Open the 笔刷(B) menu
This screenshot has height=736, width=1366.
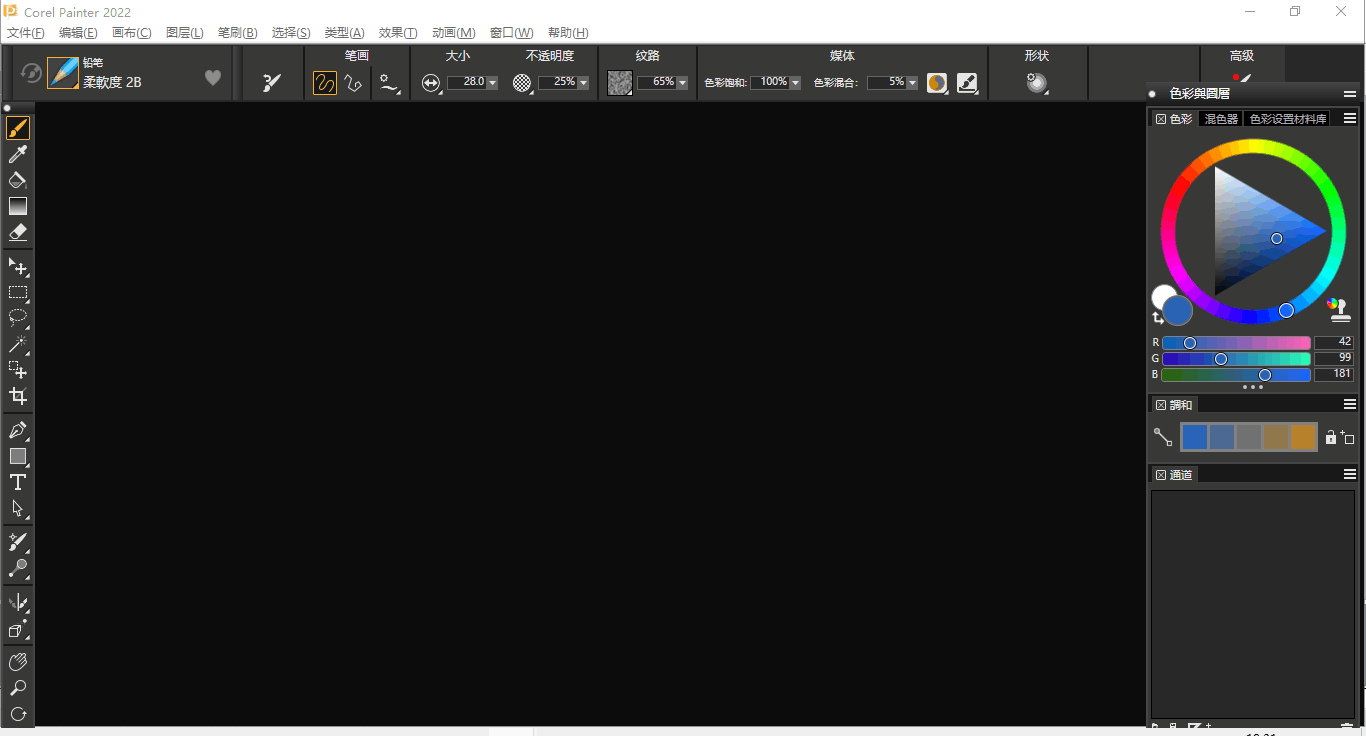238,33
